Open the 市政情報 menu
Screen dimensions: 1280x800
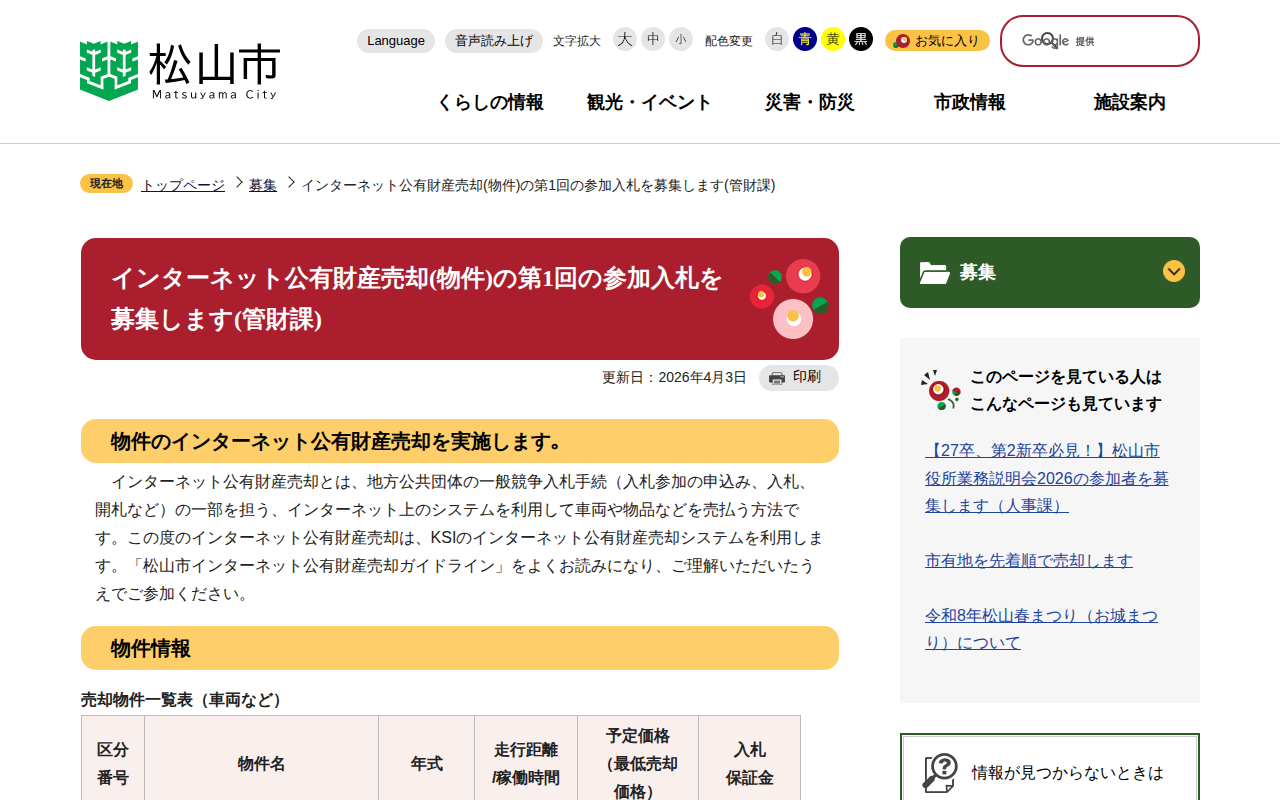coord(970,102)
